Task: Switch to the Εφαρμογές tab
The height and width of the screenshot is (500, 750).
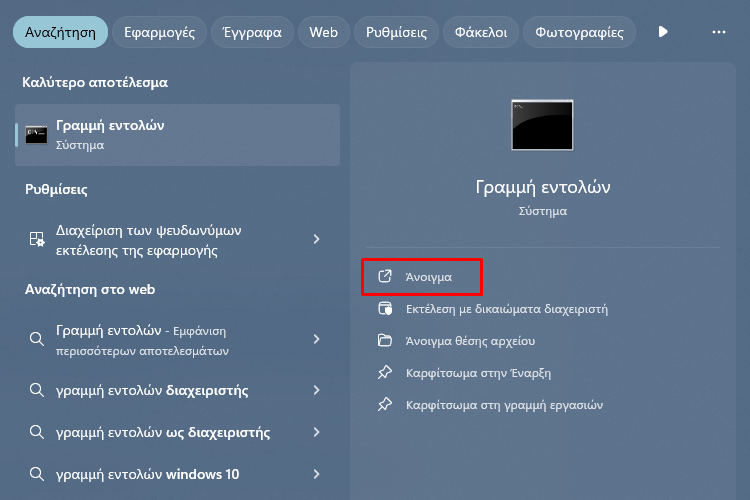Action: coord(159,32)
